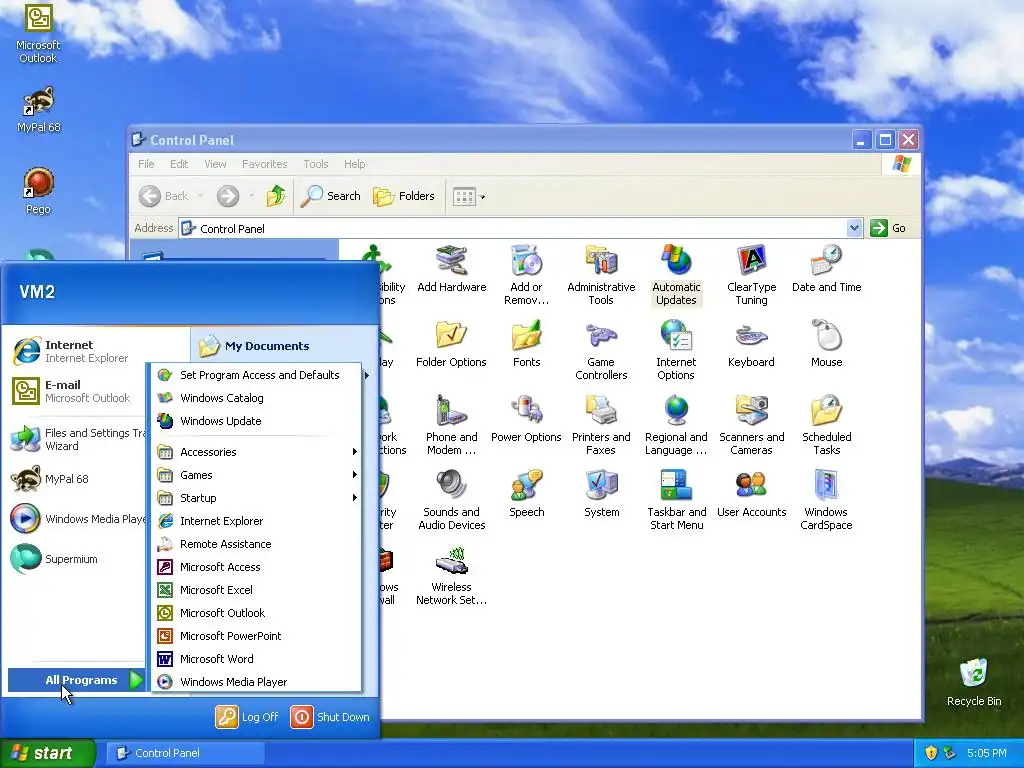Open Fonts folder icon

point(526,344)
